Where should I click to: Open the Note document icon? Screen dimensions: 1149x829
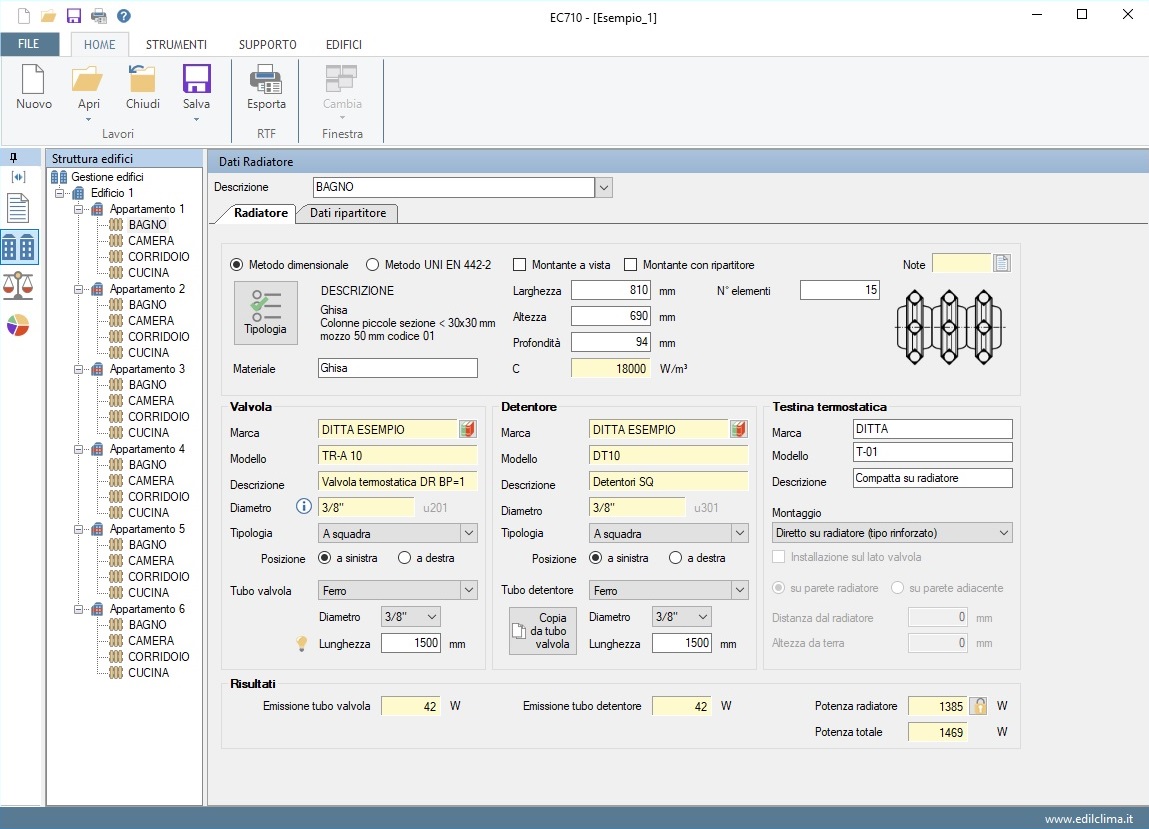tap(1002, 263)
